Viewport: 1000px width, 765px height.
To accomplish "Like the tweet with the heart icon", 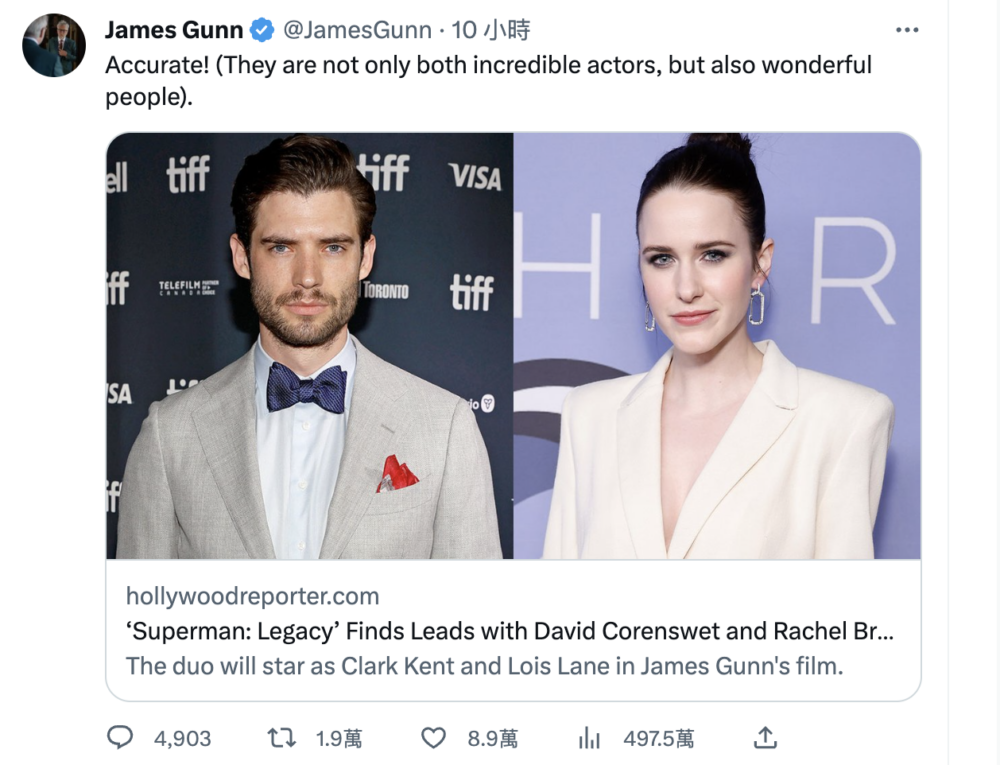I will click(433, 738).
